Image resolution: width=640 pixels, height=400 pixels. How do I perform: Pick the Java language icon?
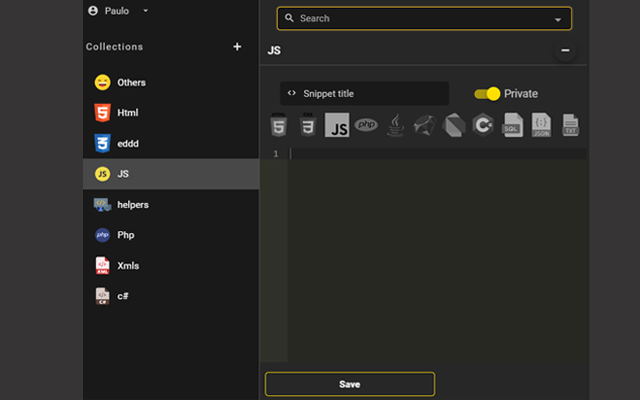[395, 126]
